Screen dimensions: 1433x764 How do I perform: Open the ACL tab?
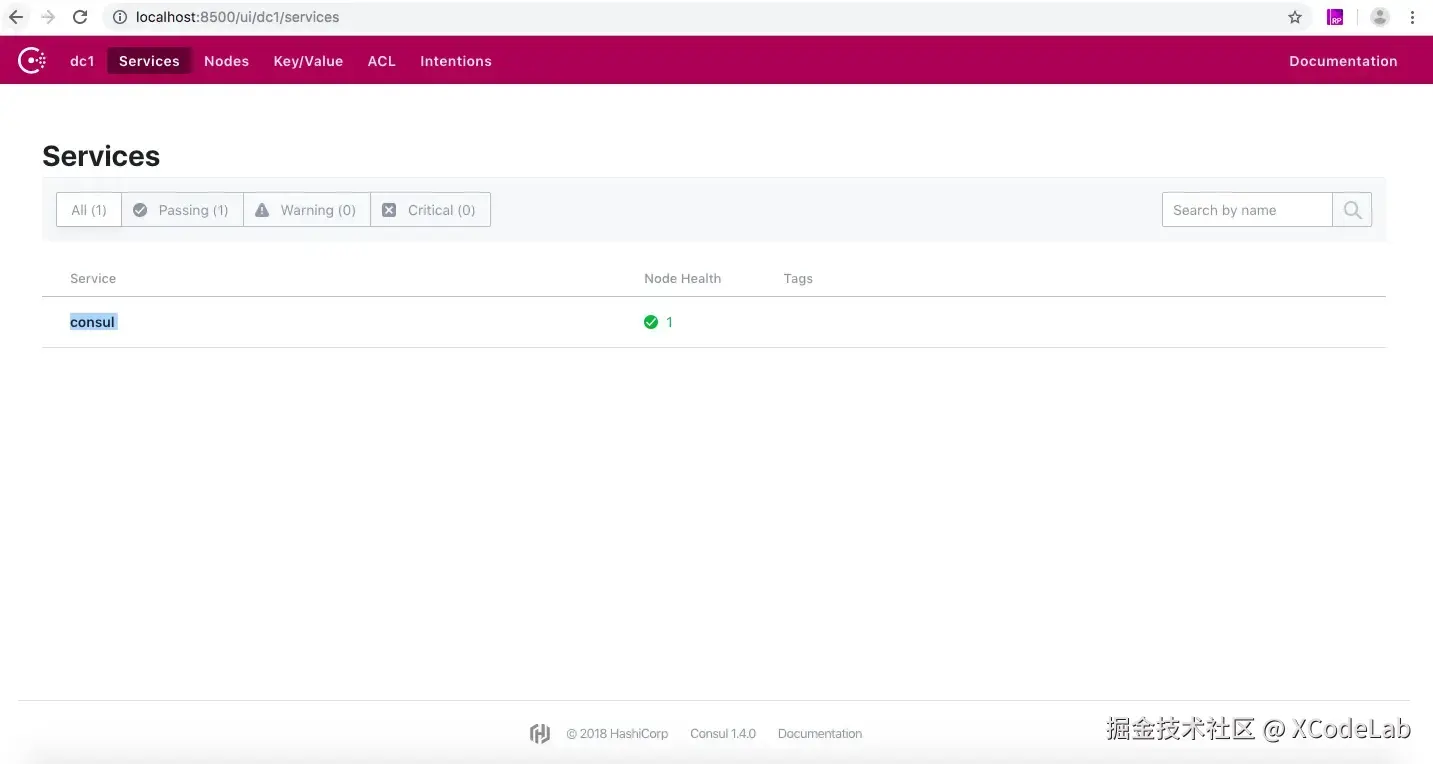coord(382,61)
